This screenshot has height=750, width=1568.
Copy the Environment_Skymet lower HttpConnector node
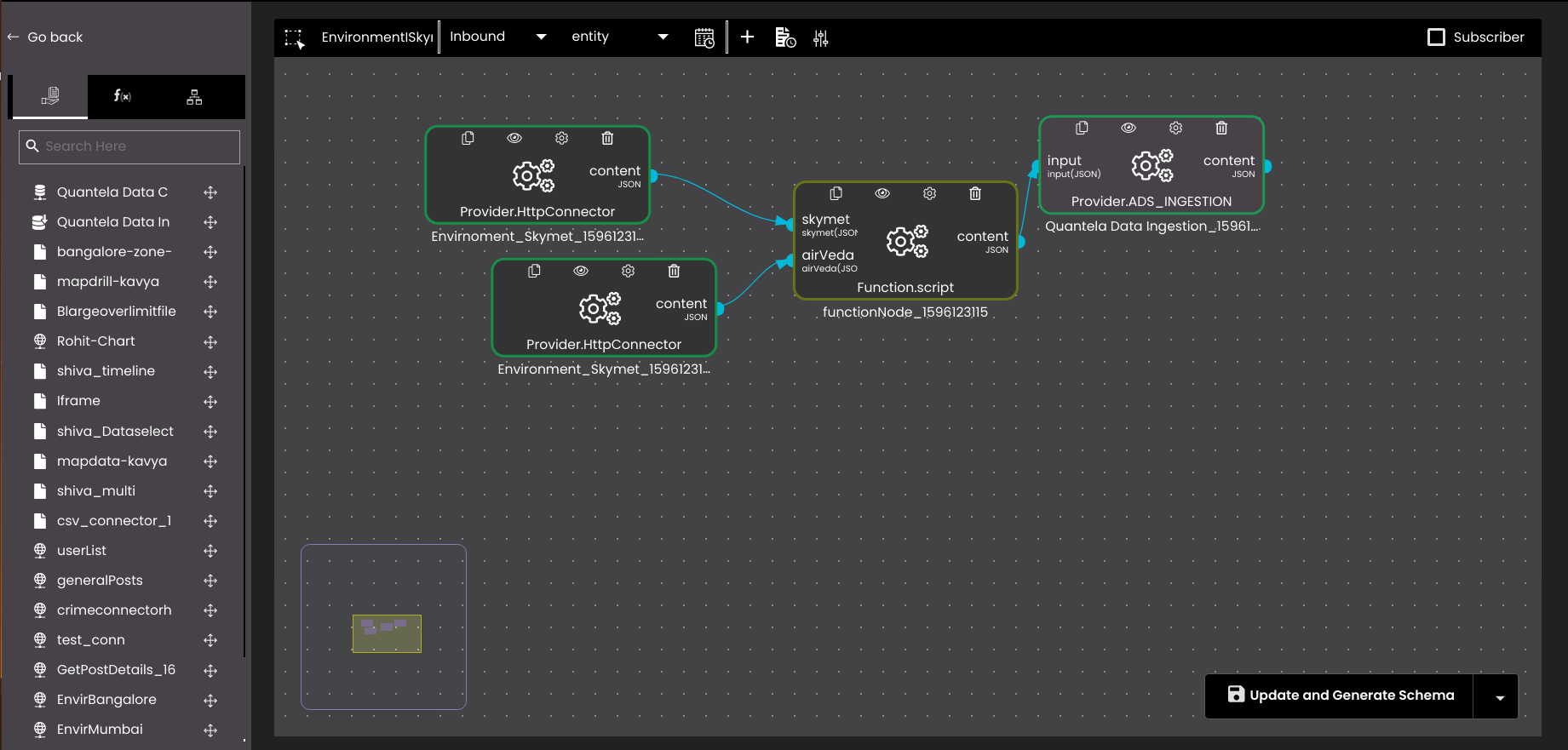pyautogui.click(x=534, y=271)
